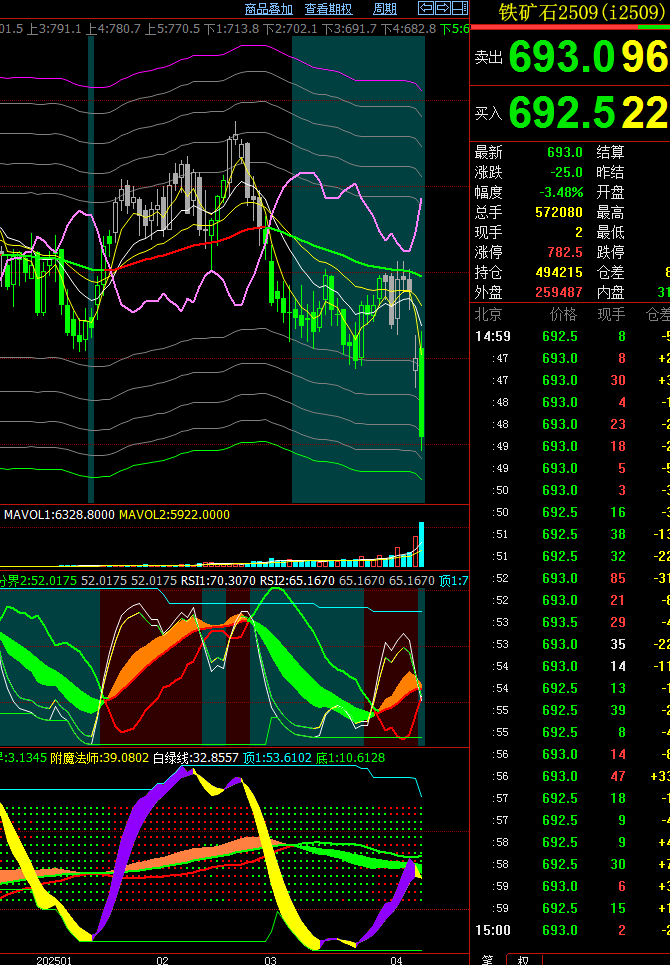Image resolution: width=670 pixels, height=965 pixels.
Task: Click the 昨结 label
Action: 610,172
